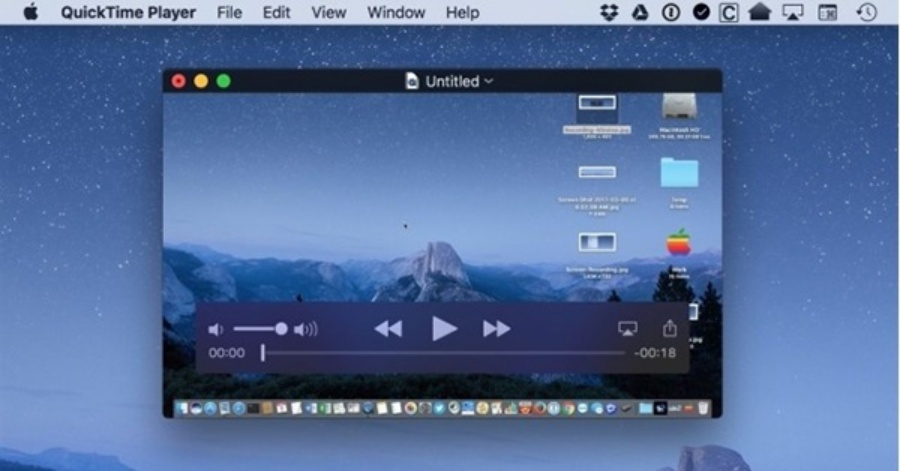Set volume to maximum via loud speaker icon
Image resolution: width=900 pixels, height=471 pixels.
point(305,329)
